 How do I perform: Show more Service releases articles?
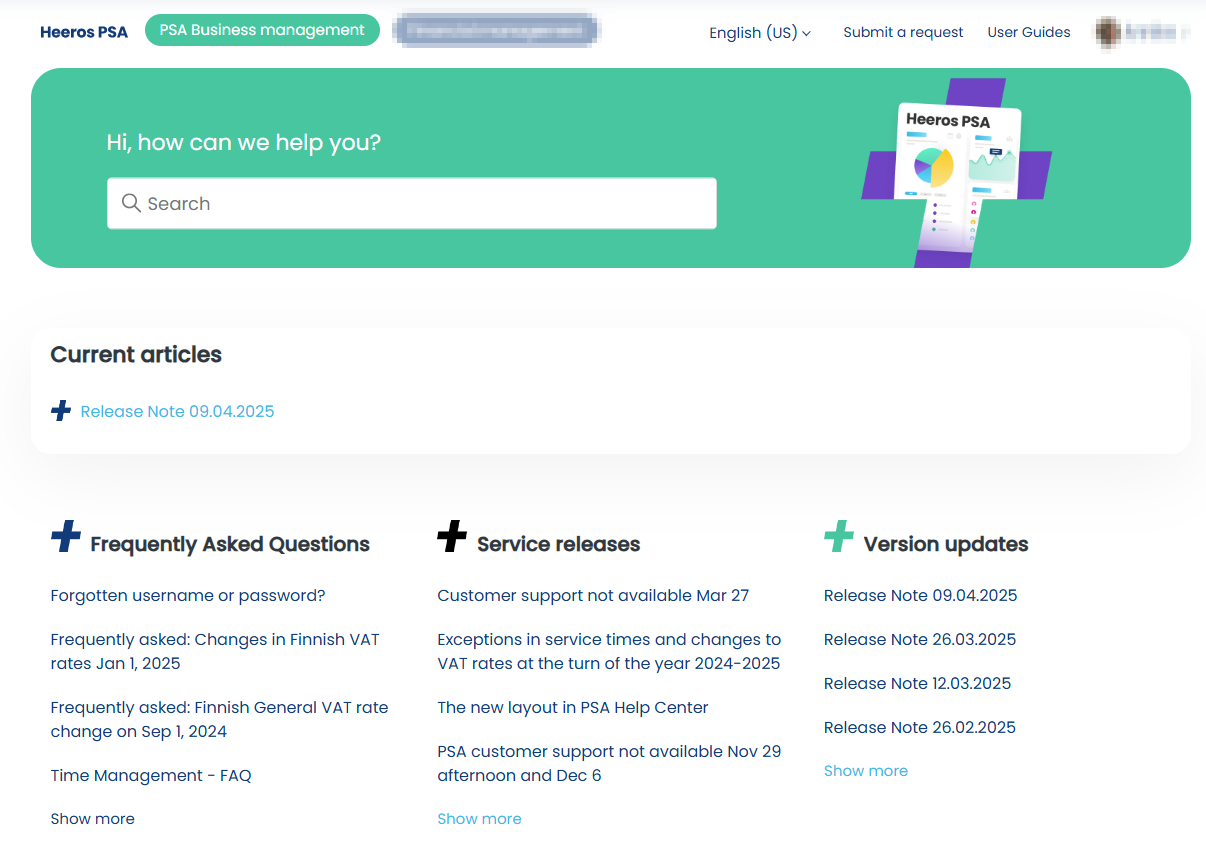click(479, 819)
